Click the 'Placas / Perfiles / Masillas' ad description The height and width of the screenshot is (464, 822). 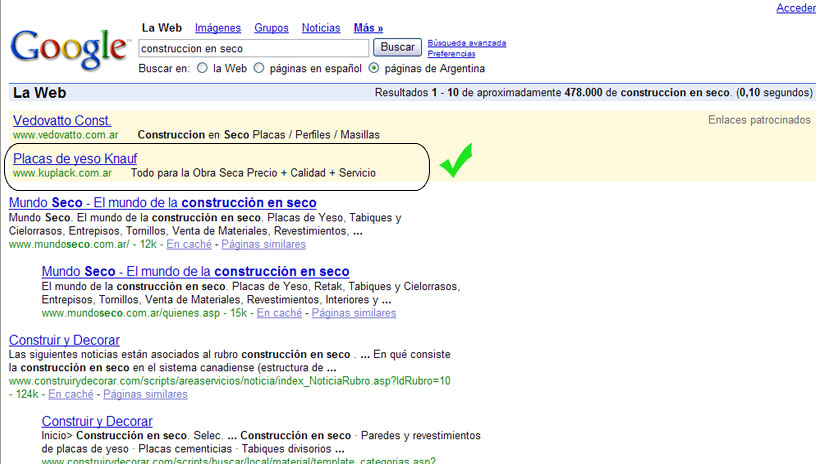pos(316,135)
